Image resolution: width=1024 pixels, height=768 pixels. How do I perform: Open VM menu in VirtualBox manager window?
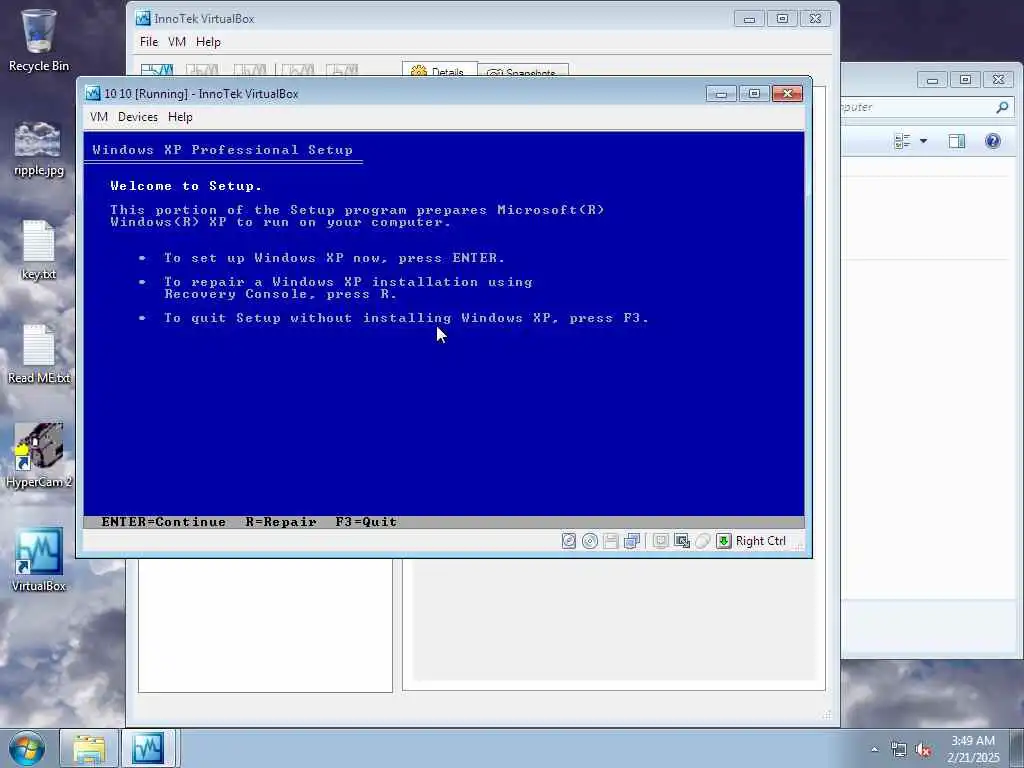pos(177,42)
